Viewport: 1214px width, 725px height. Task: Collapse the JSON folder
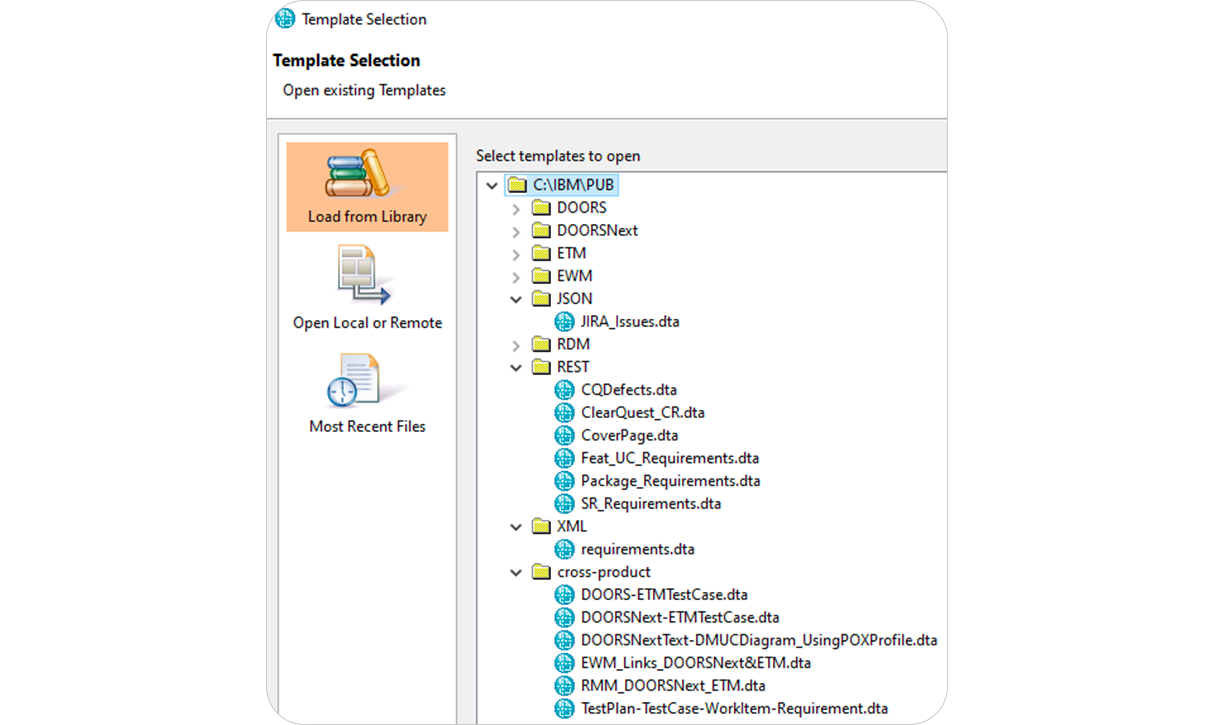click(x=516, y=298)
